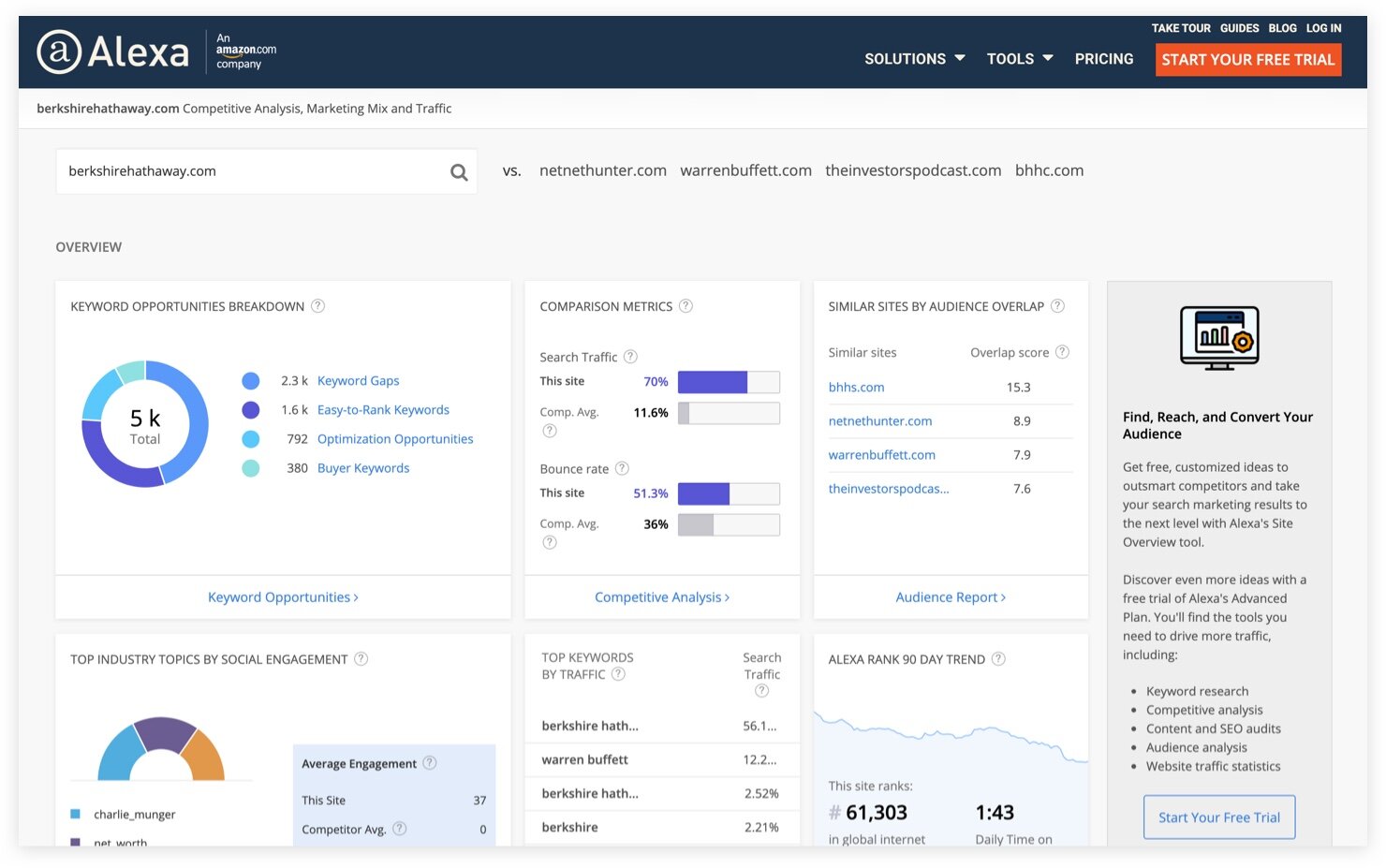This screenshot has height=868, width=1386.
Task: Click Average Engagement help icon
Action: coord(430,763)
